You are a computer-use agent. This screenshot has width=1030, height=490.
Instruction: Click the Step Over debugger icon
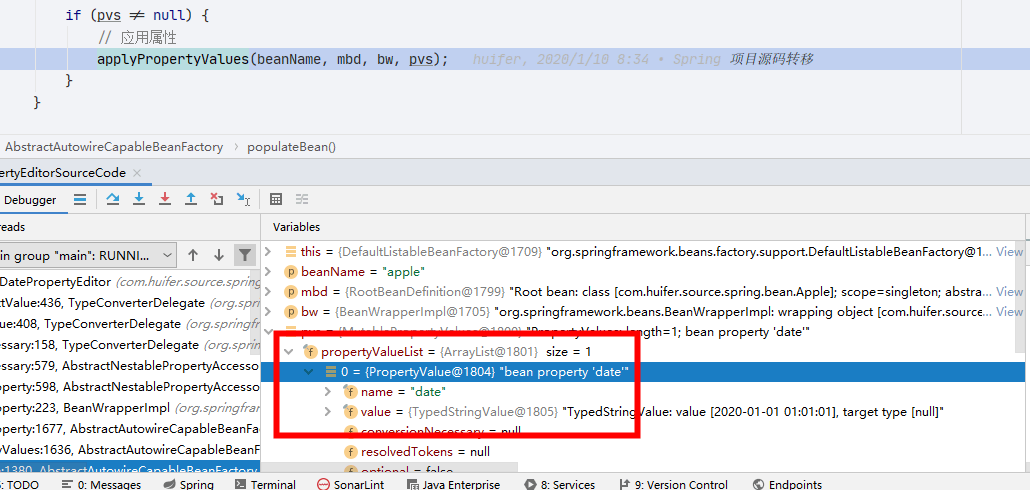pos(112,199)
